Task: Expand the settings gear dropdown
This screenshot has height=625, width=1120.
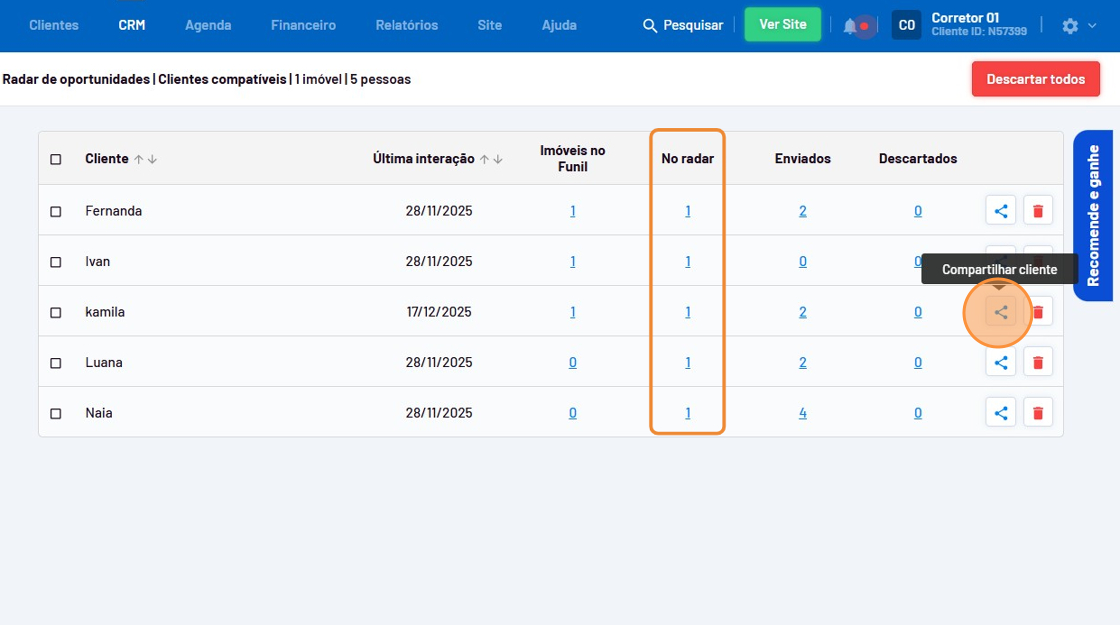Action: [x=1078, y=26]
